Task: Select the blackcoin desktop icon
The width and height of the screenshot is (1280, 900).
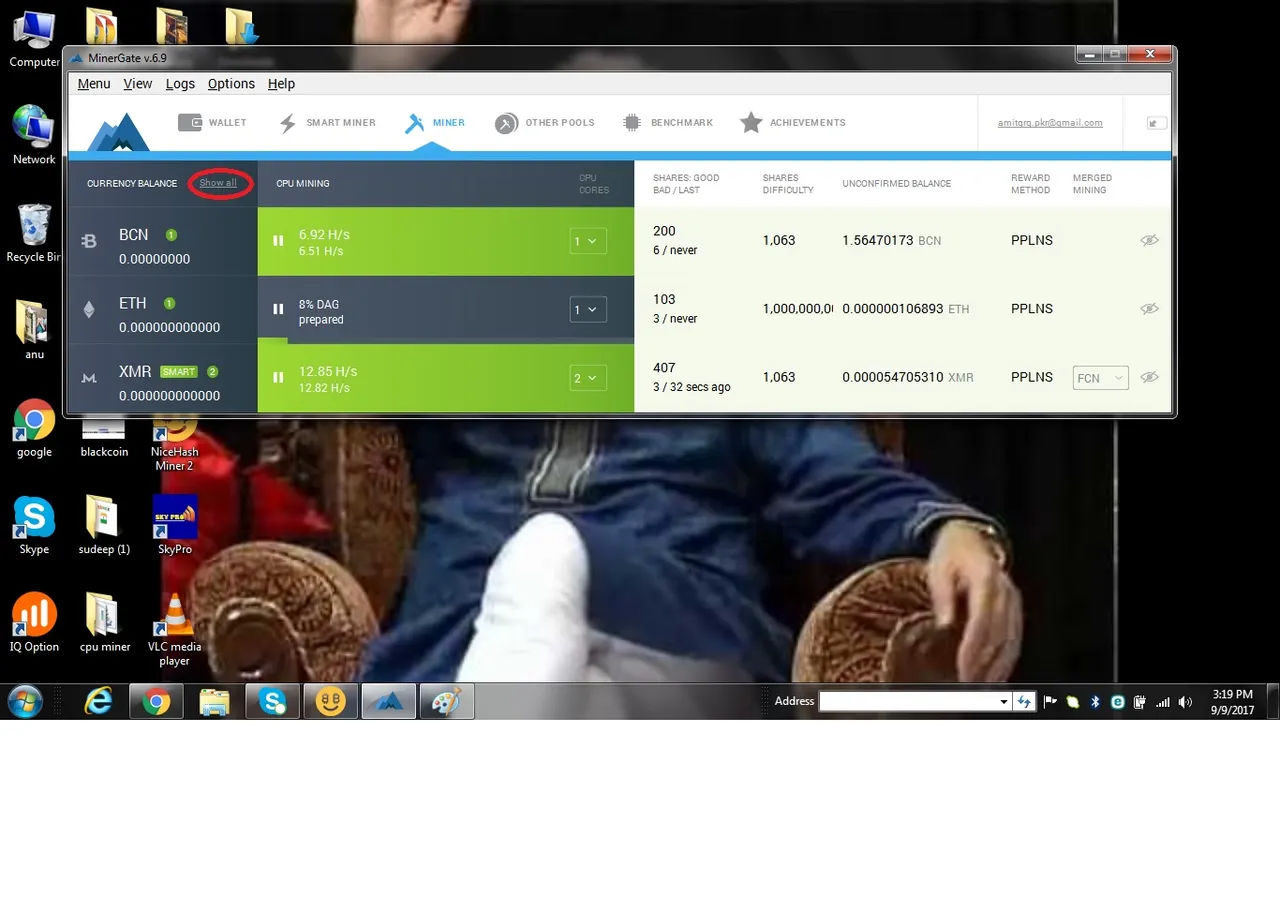Action: 104,438
